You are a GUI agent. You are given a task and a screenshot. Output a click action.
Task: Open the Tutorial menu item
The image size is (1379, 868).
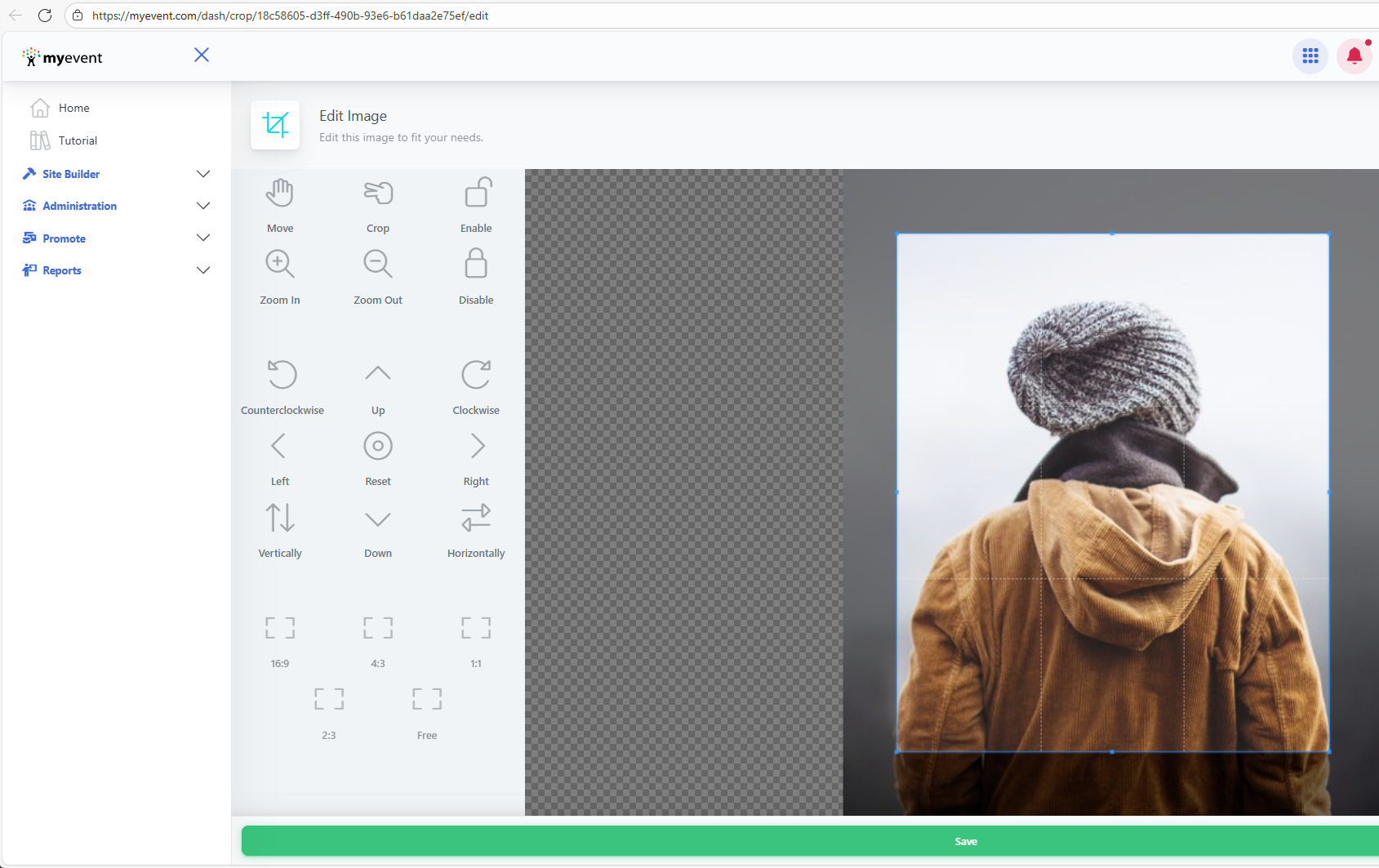78,140
